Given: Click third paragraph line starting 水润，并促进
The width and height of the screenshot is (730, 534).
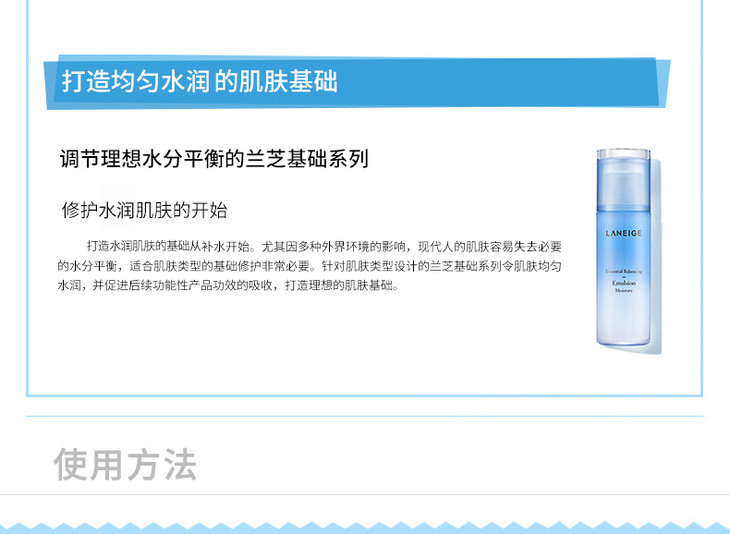Looking at the screenshot, I should tap(228, 285).
